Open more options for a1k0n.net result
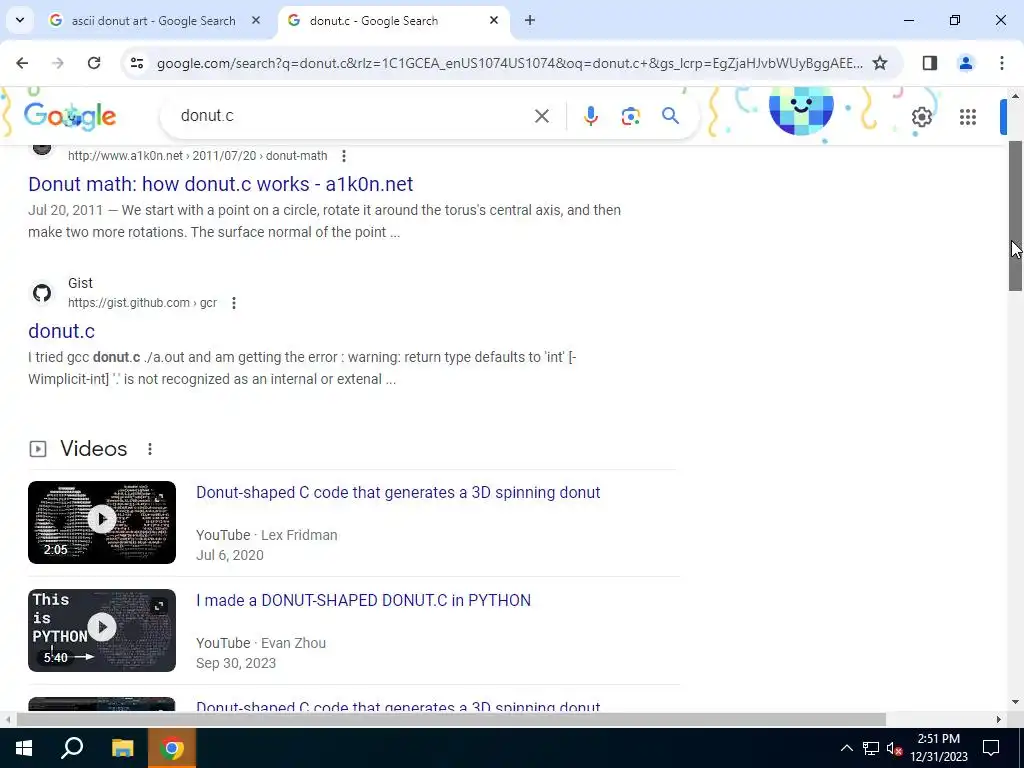The height and width of the screenshot is (768, 1024). pos(344,155)
